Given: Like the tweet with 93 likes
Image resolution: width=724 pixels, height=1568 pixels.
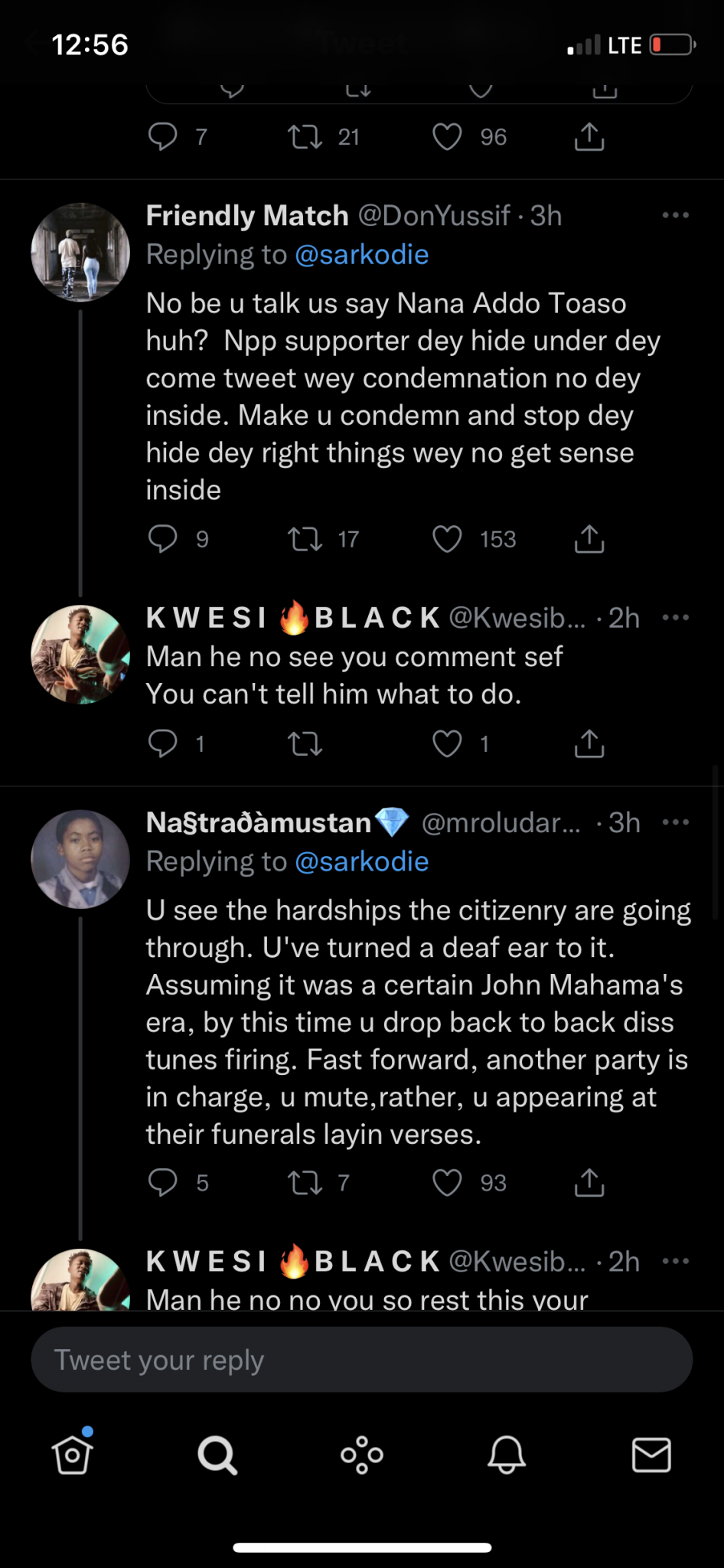Looking at the screenshot, I should [x=448, y=1183].
